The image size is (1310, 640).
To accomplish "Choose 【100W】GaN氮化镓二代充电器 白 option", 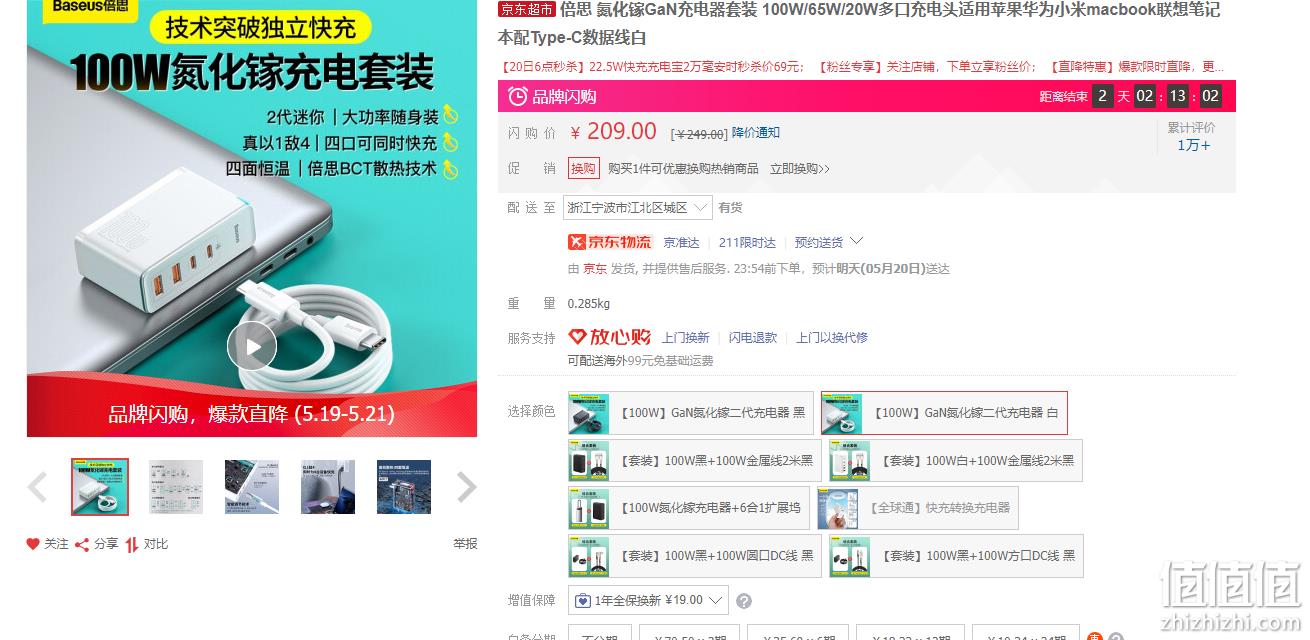I will [x=944, y=413].
